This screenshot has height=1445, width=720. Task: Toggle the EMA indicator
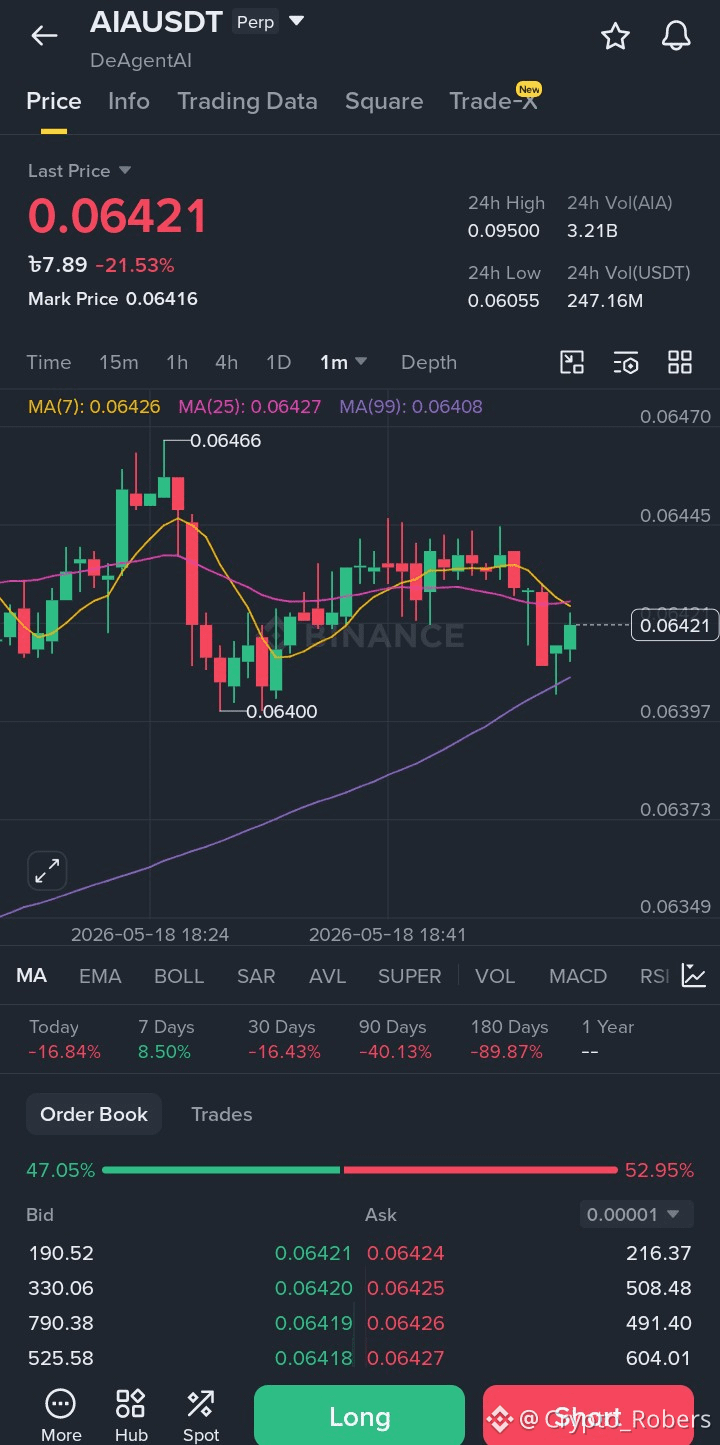tap(100, 976)
